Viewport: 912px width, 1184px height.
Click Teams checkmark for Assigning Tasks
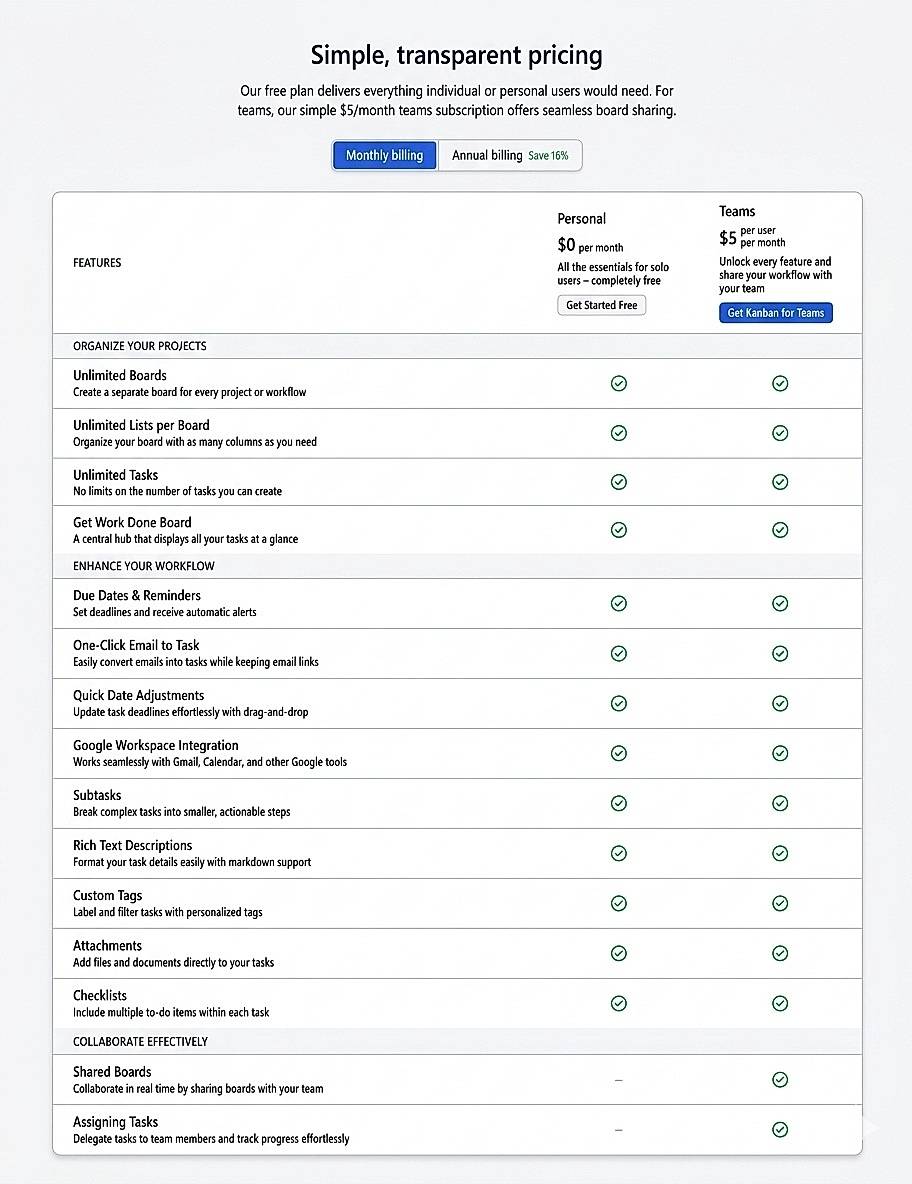pyautogui.click(x=780, y=1130)
